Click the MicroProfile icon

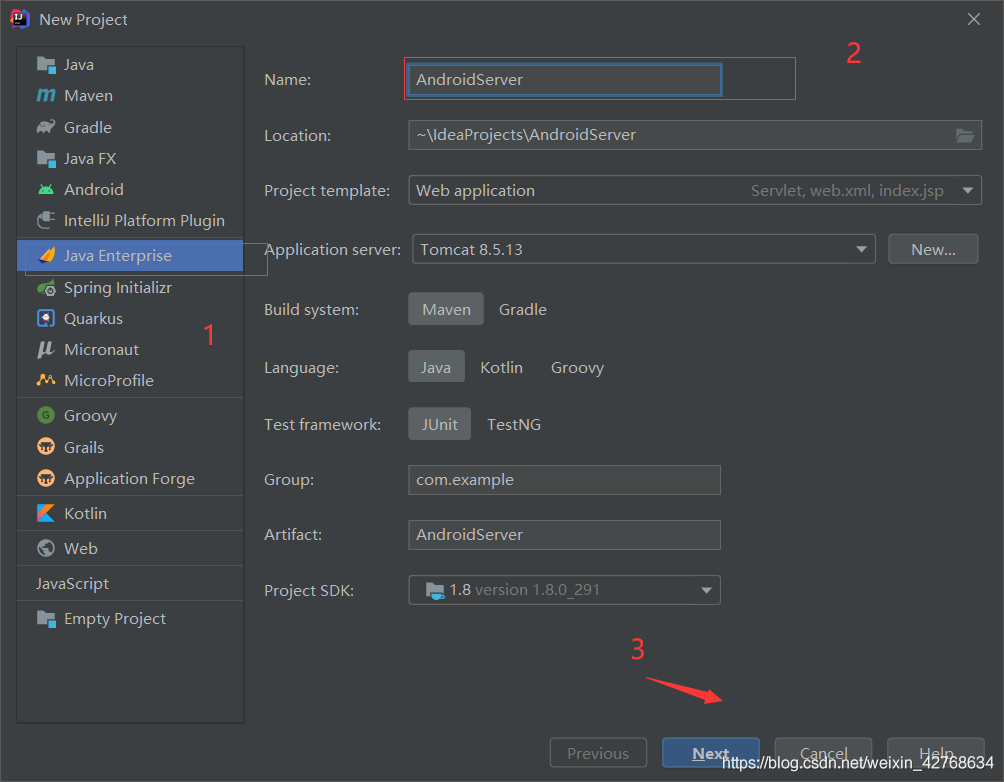(x=46, y=380)
